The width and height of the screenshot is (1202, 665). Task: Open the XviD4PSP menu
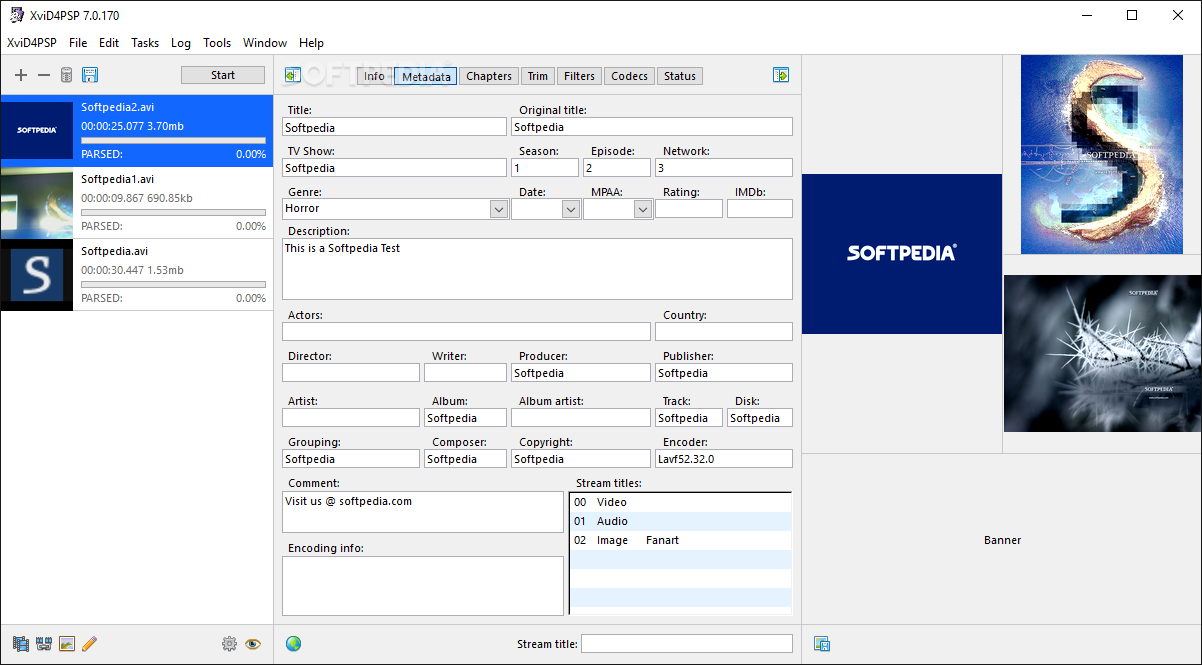pyautogui.click(x=32, y=43)
